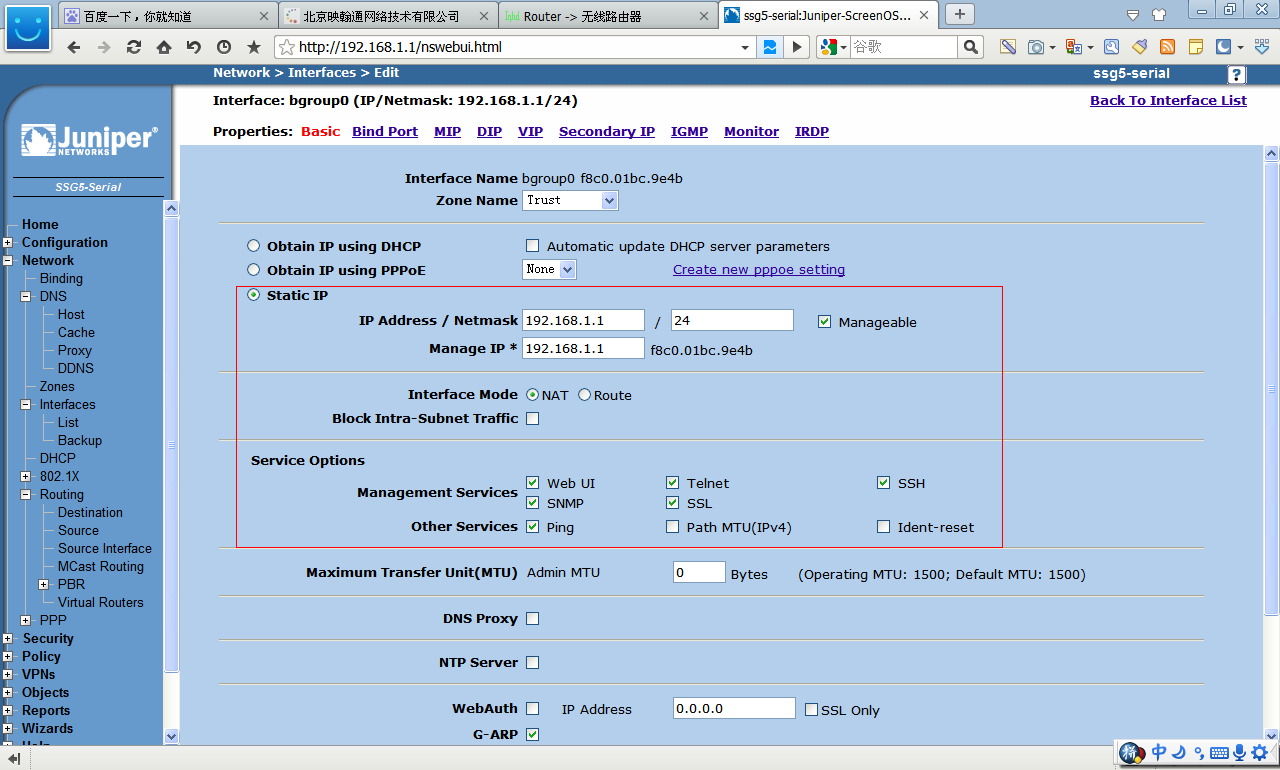Click the Admin MTU input field

(698, 573)
